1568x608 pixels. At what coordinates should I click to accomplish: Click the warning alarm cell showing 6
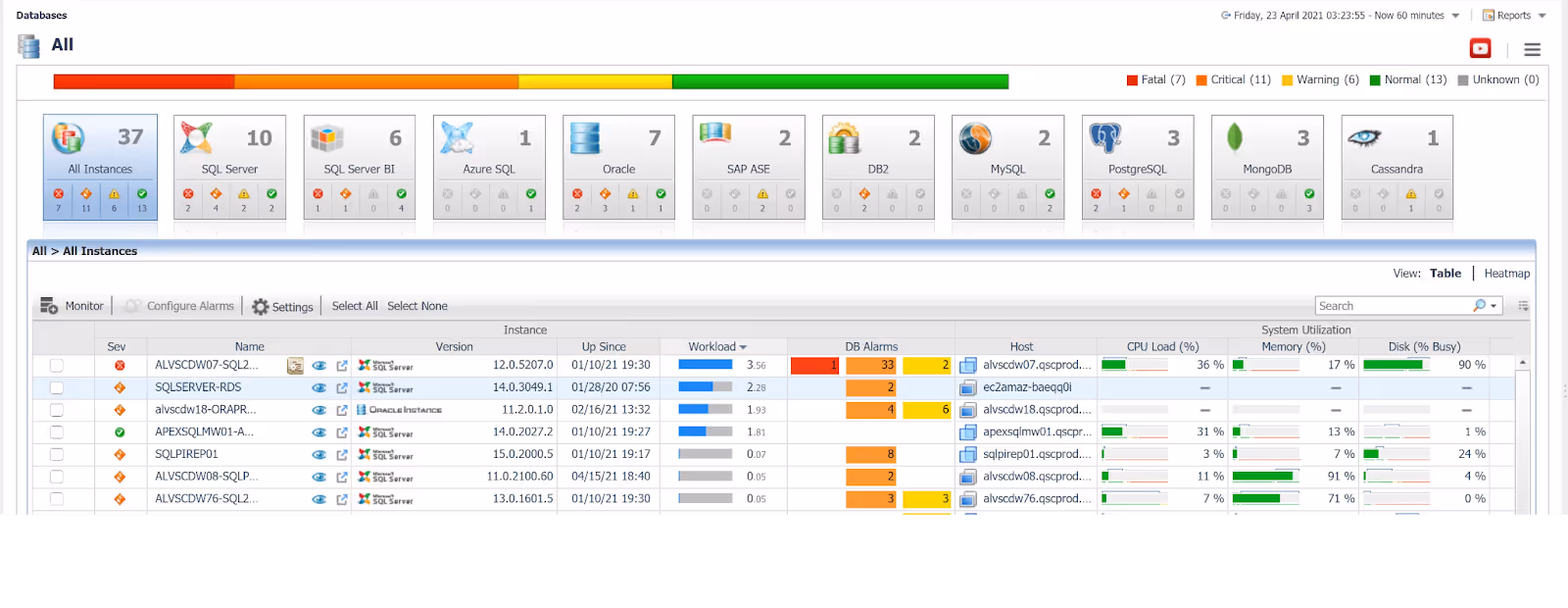[926, 410]
